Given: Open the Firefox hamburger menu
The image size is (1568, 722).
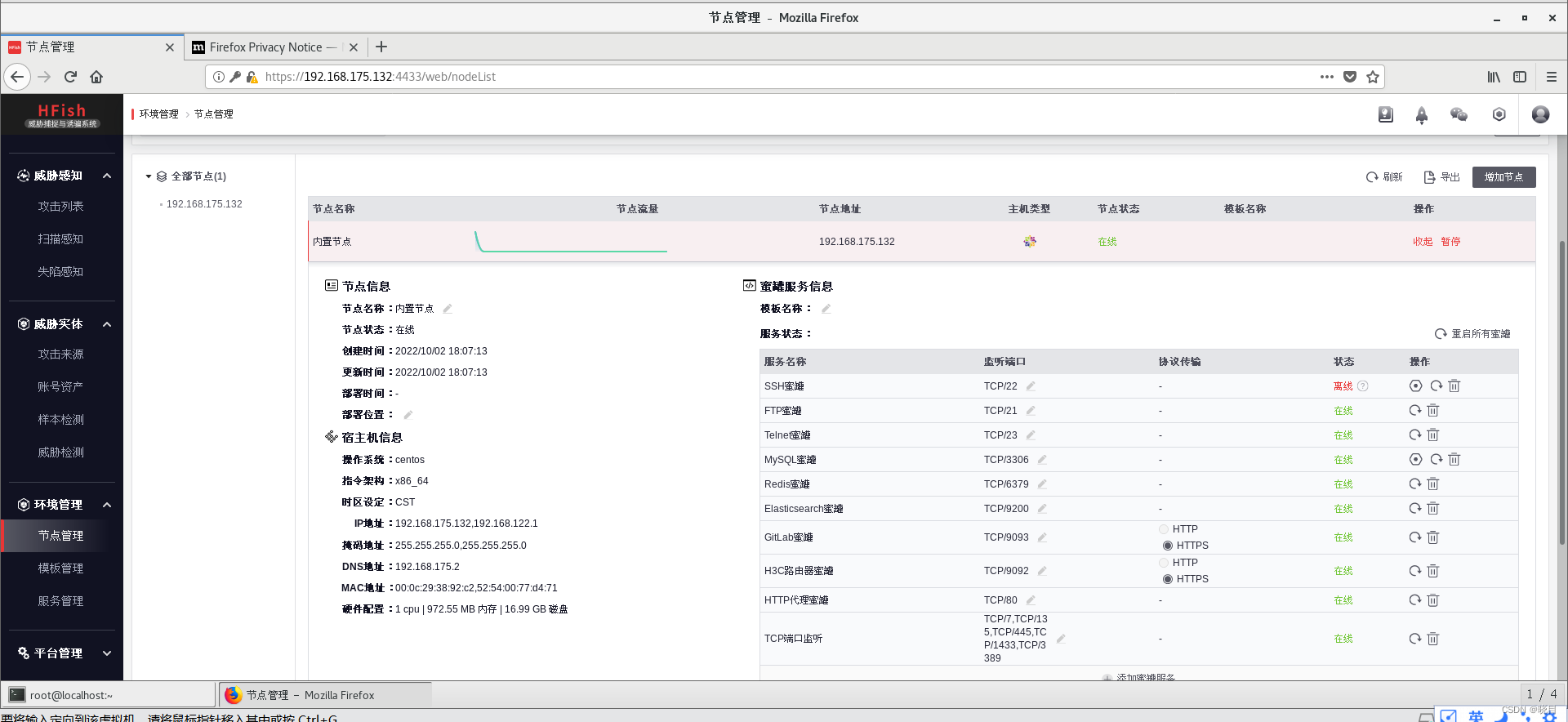Looking at the screenshot, I should tap(1552, 77).
